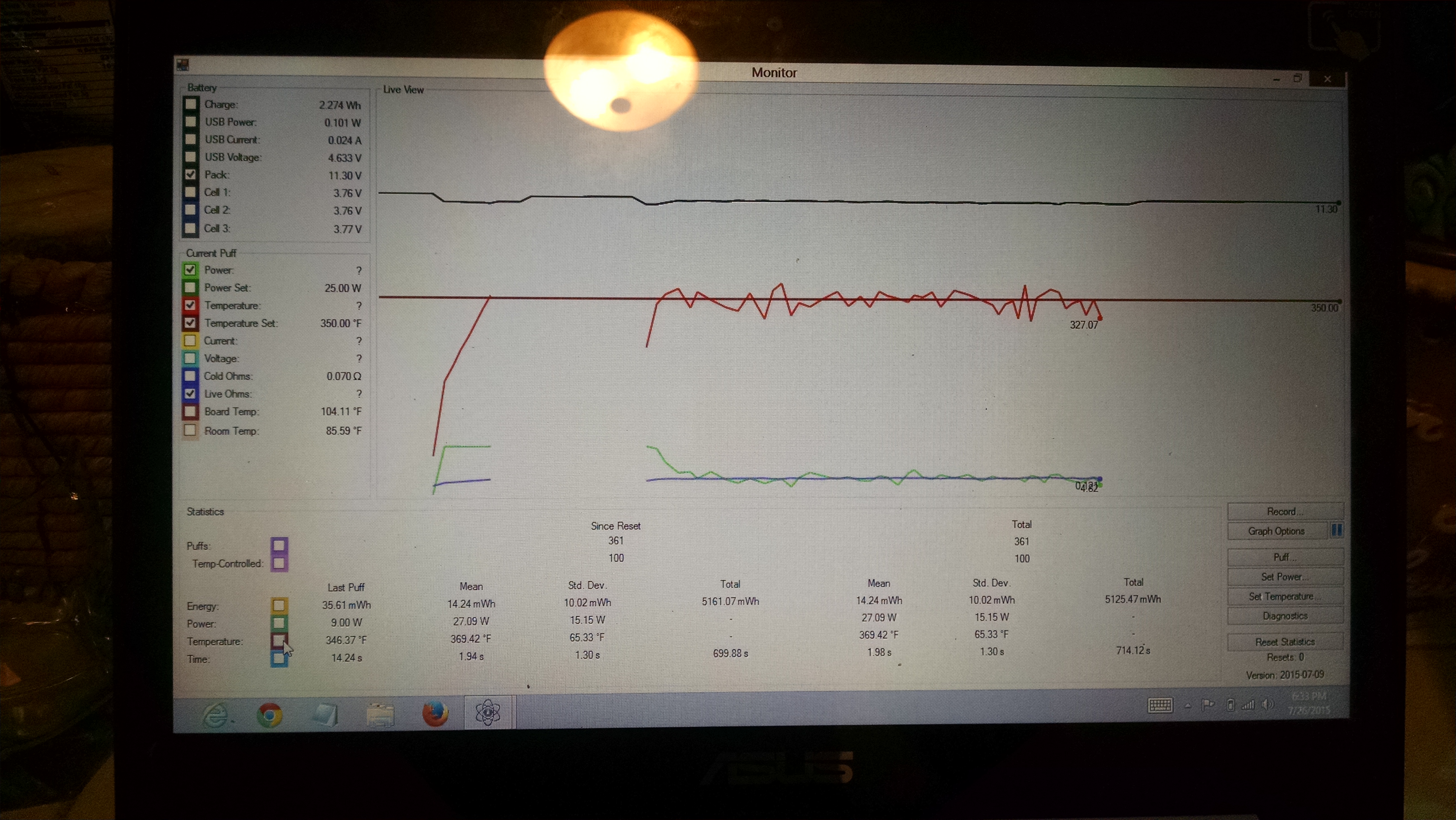Enable the Board Temp graph checkbox
Screen dimensions: 1456x820
pos(190,412)
